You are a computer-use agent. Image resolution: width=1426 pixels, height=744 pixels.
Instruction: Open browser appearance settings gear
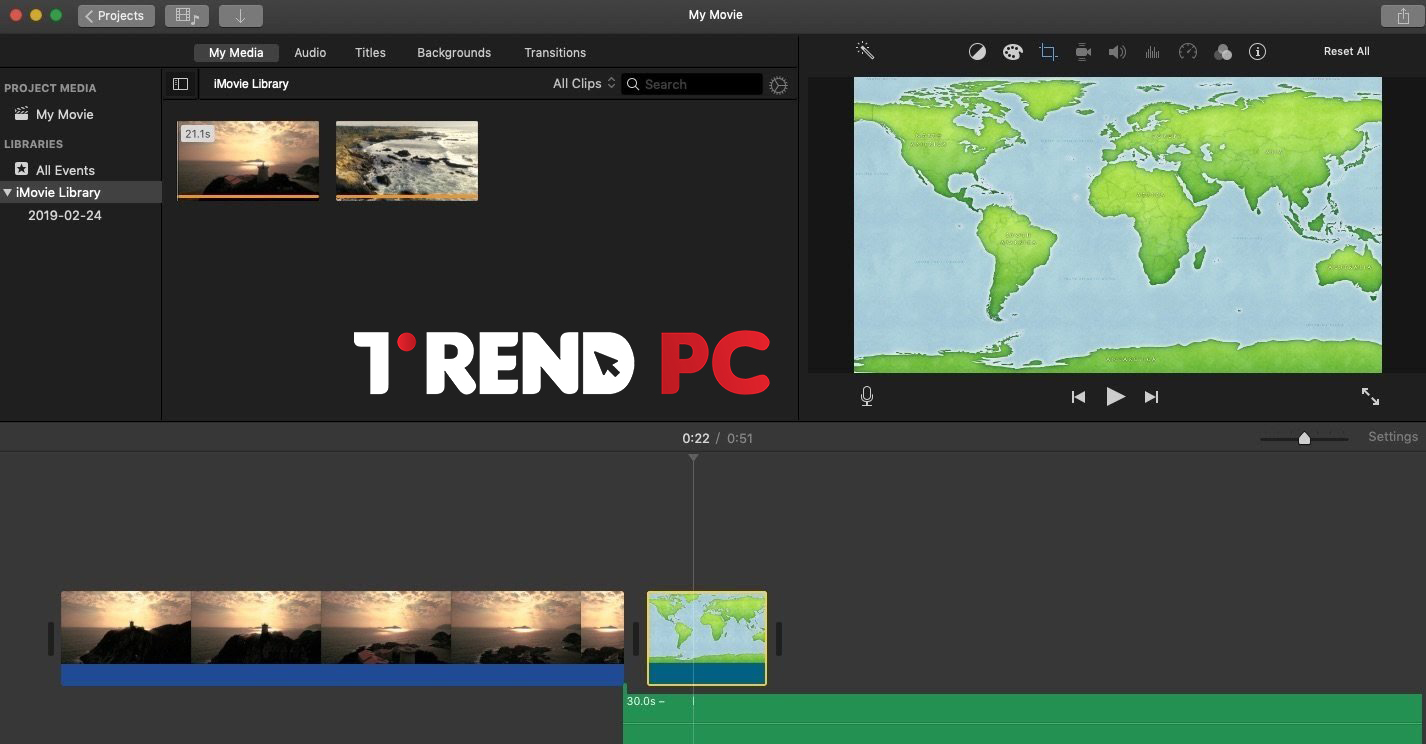click(x=779, y=86)
